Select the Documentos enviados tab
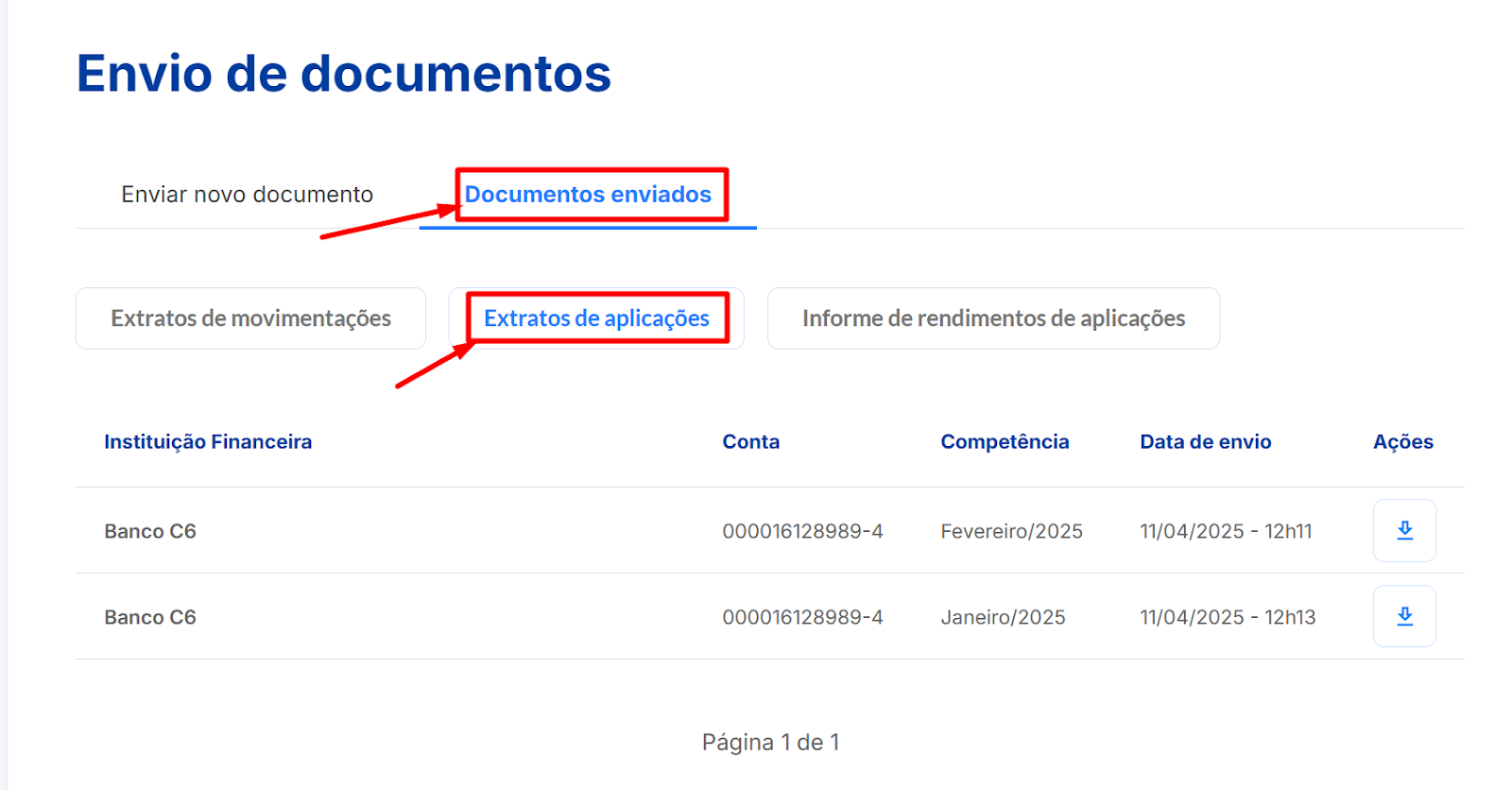 click(x=588, y=195)
